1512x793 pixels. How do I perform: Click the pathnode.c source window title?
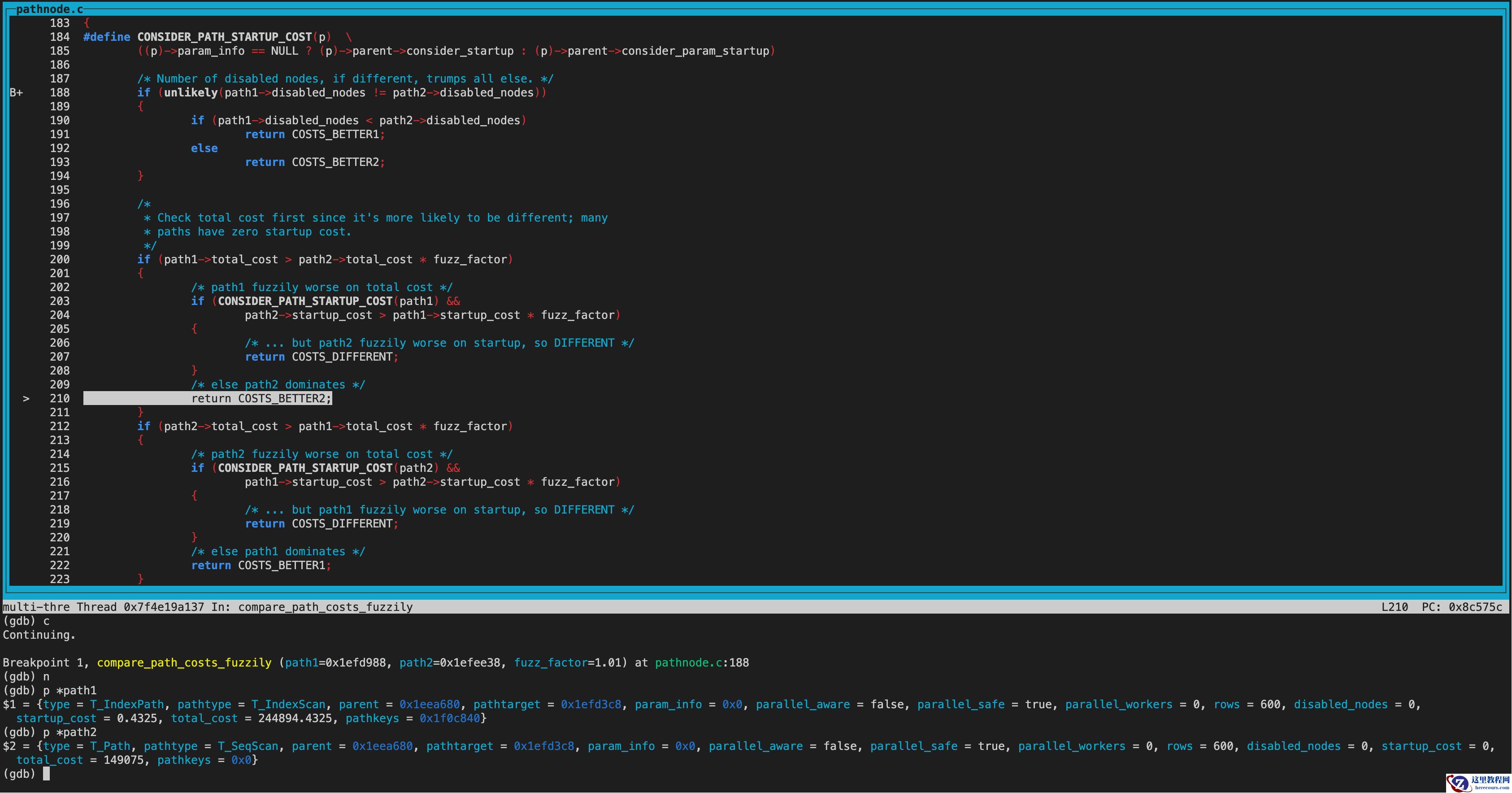49,9
